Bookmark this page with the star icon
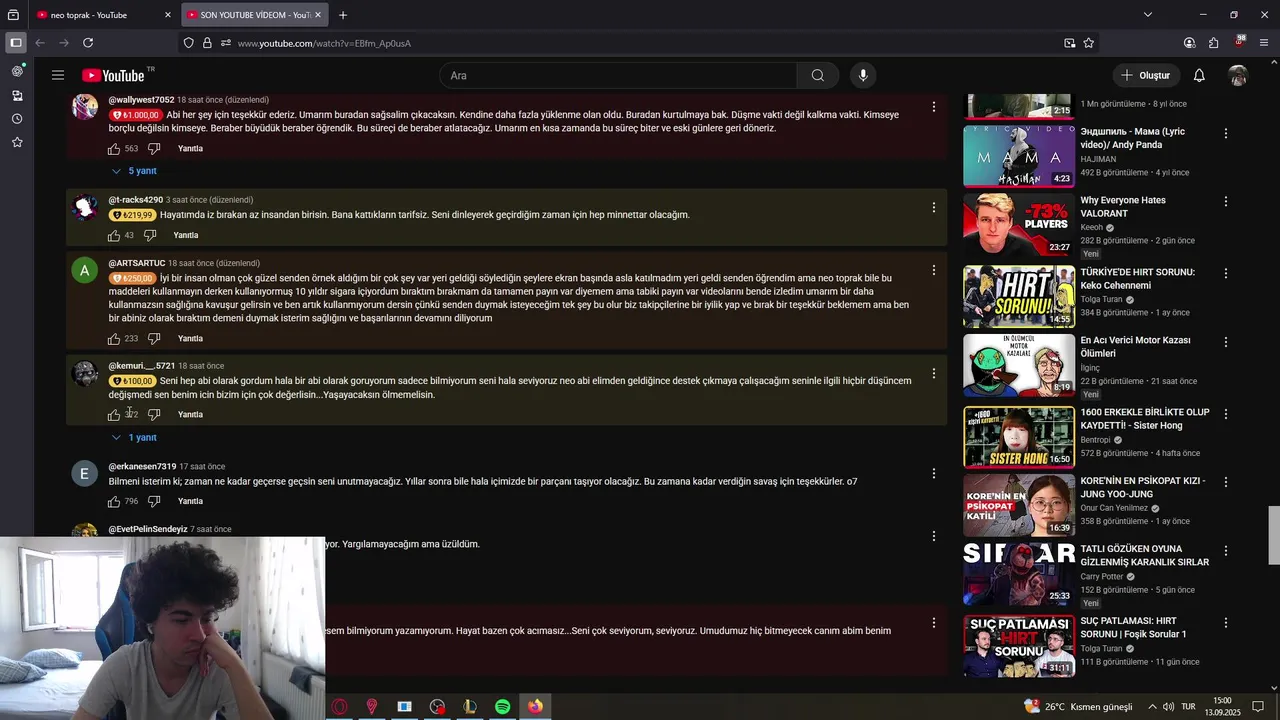The image size is (1280, 720). [1089, 43]
